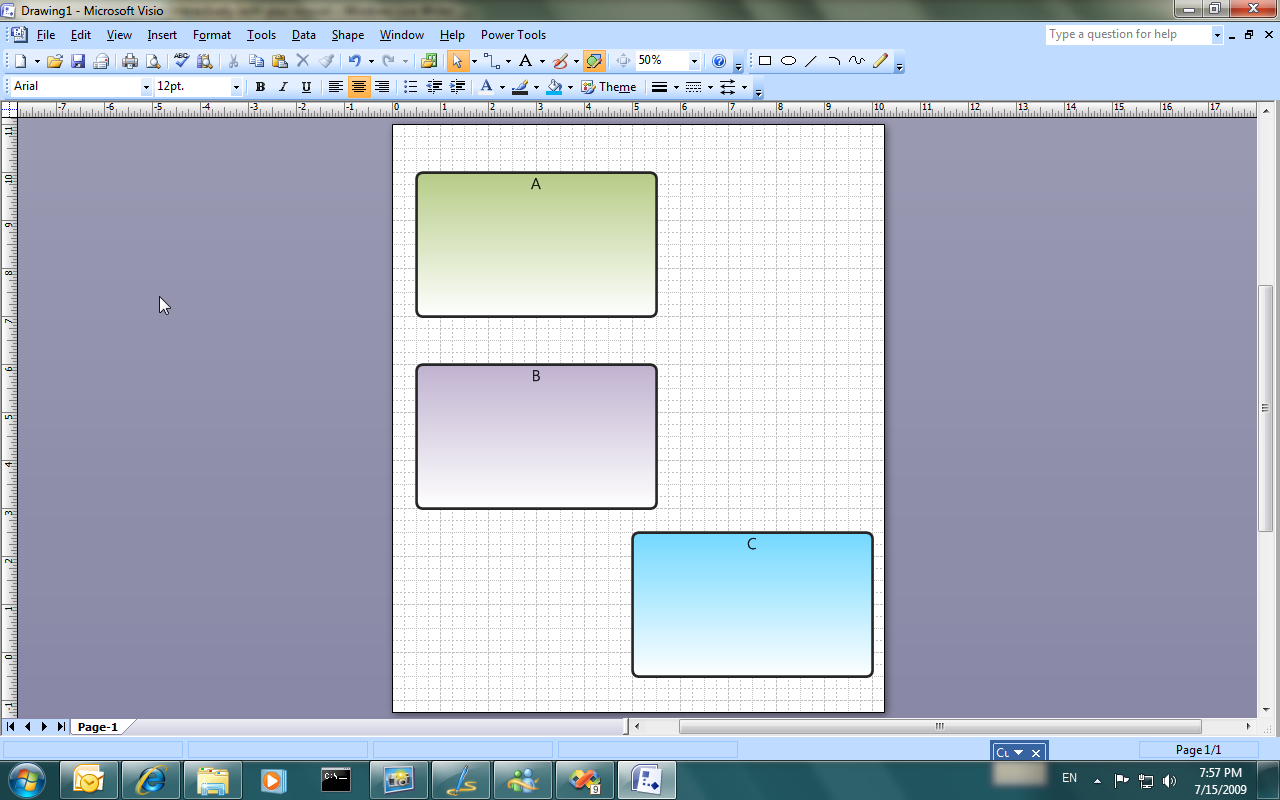Viewport: 1280px width, 800px height.
Task: Click the fill color paint bucket
Action: (x=554, y=87)
